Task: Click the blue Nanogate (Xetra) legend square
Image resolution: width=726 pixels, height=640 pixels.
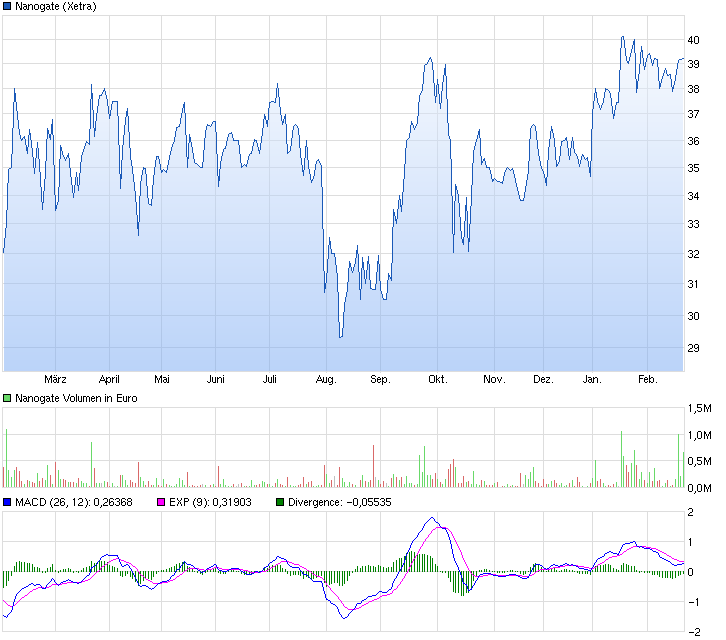Action: click(7, 6)
